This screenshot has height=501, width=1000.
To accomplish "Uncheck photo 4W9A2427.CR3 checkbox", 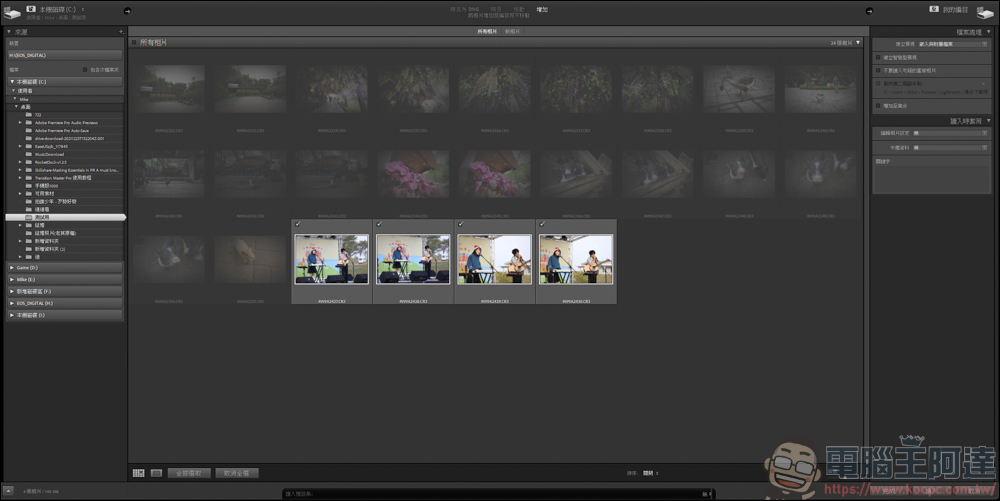I will click(x=298, y=224).
